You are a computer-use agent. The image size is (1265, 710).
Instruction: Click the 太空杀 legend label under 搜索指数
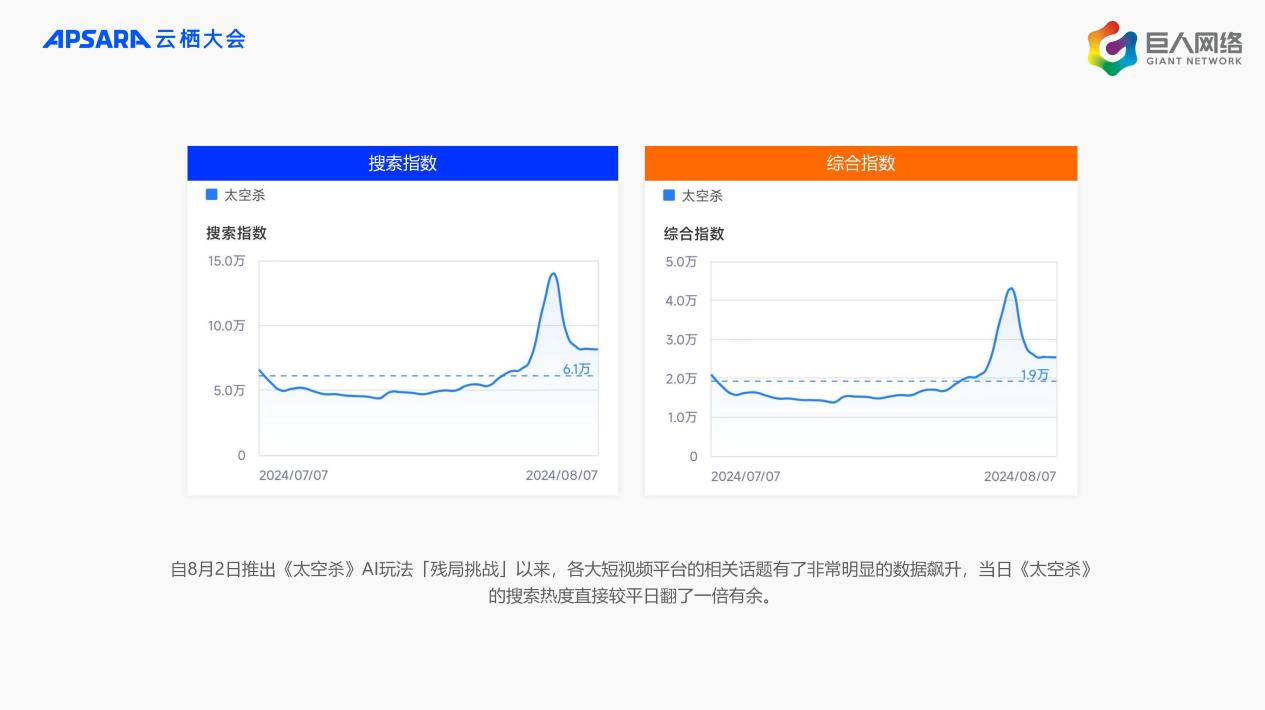pyautogui.click(x=245, y=195)
